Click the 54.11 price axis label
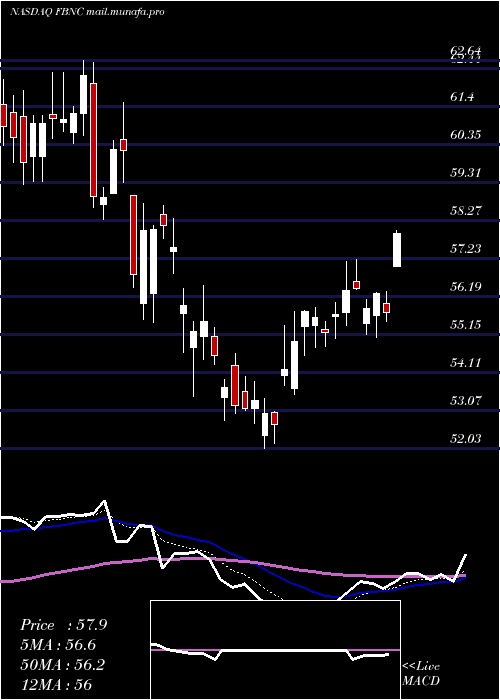500x700 pixels. (466, 362)
